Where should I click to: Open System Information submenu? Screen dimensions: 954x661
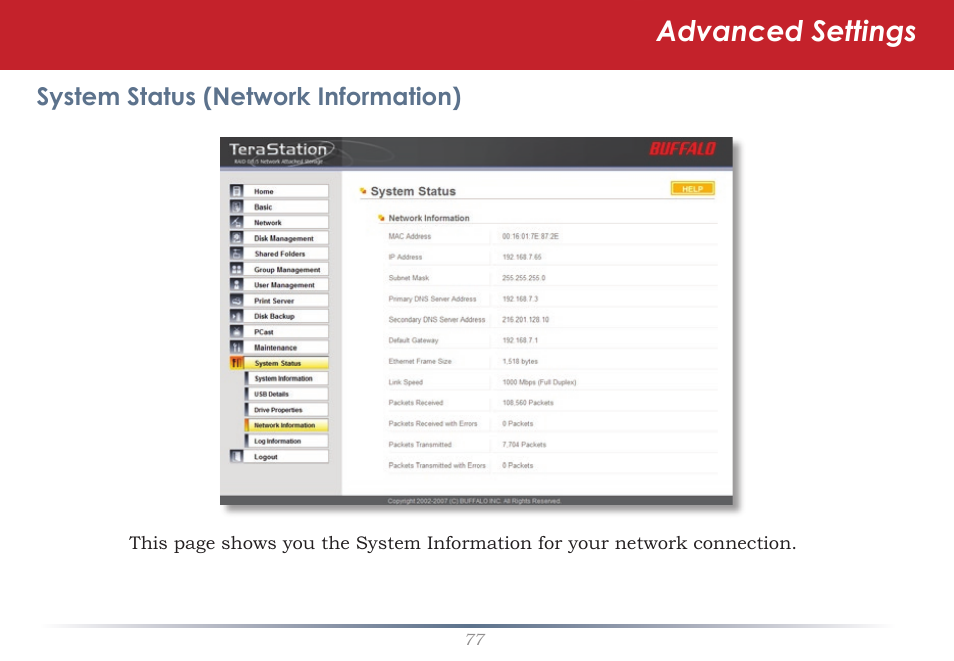point(287,378)
